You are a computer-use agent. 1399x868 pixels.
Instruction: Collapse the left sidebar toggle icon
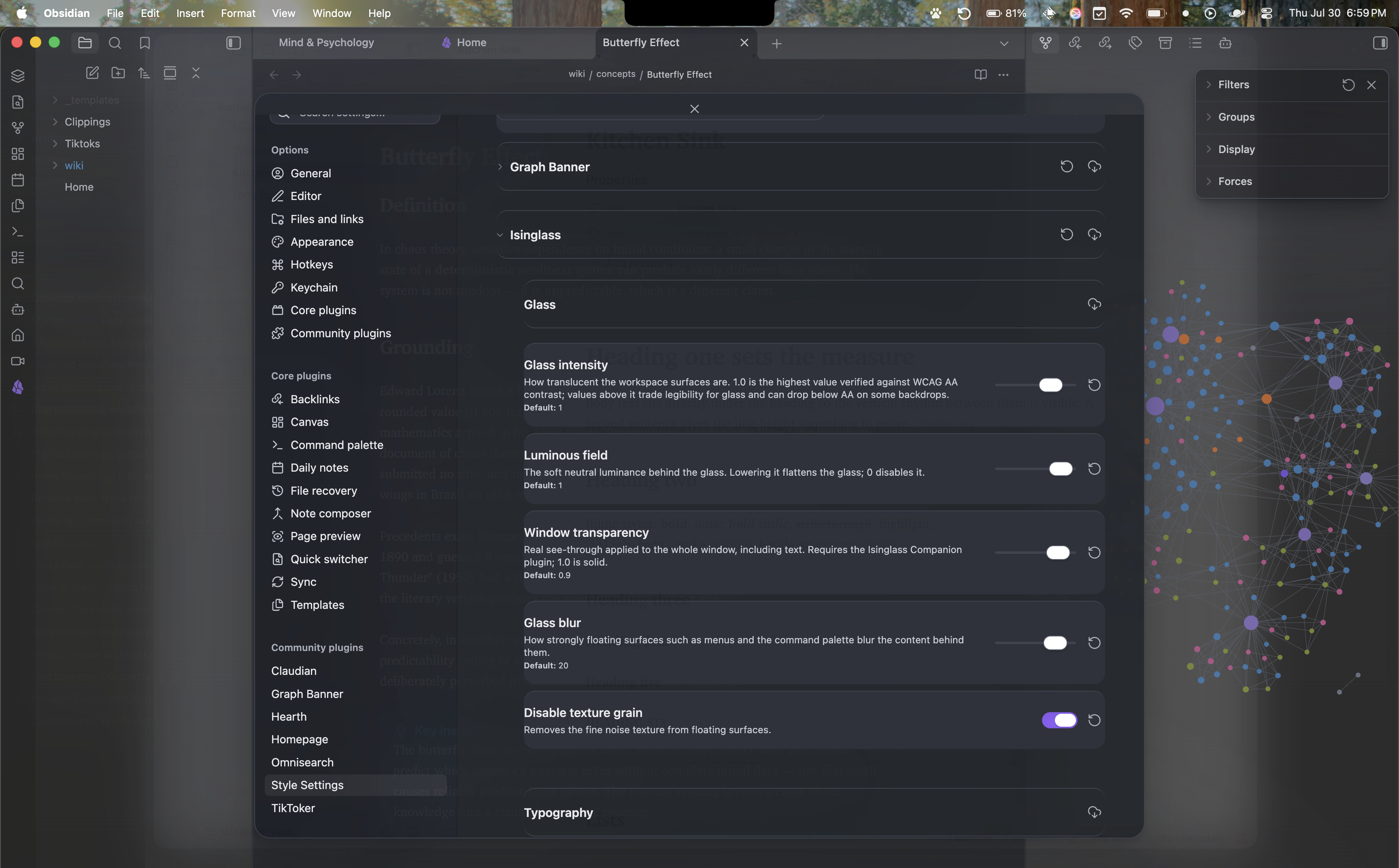click(234, 43)
